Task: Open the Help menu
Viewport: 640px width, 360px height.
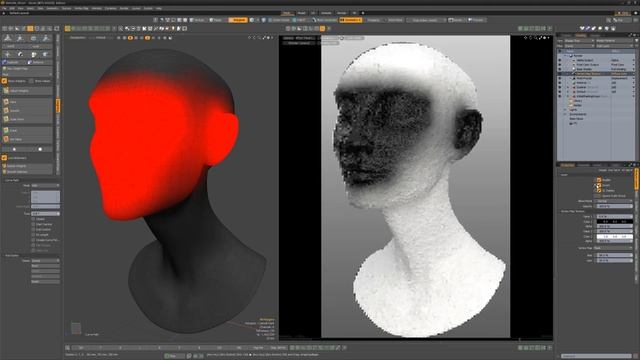Action: tap(159, 8)
